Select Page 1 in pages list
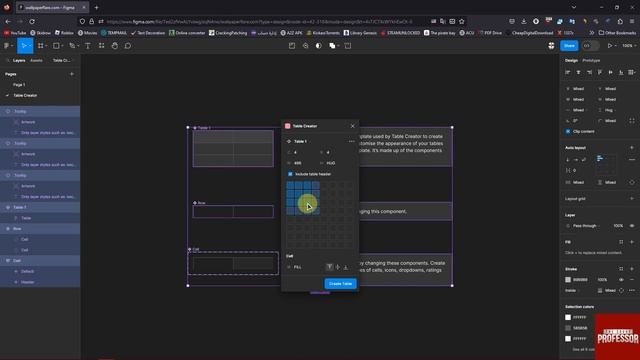 (19, 85)
